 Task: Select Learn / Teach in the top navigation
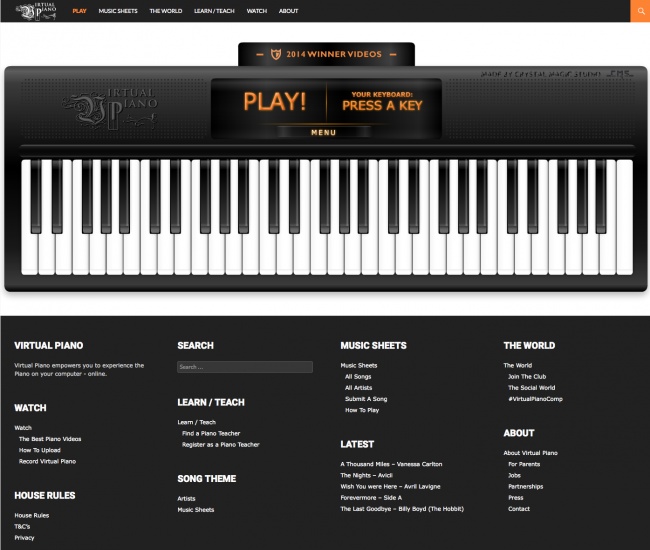(214, 11)
